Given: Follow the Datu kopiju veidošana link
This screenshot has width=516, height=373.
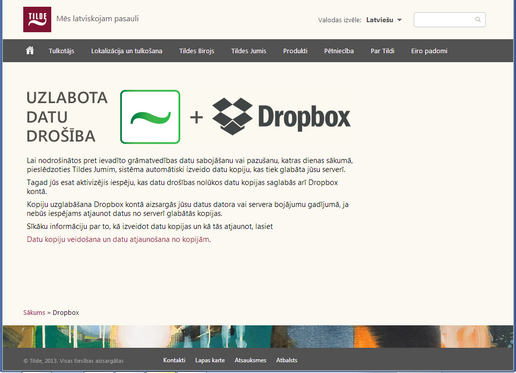Looking at the screenshot, I should click(x=118, y=239).
